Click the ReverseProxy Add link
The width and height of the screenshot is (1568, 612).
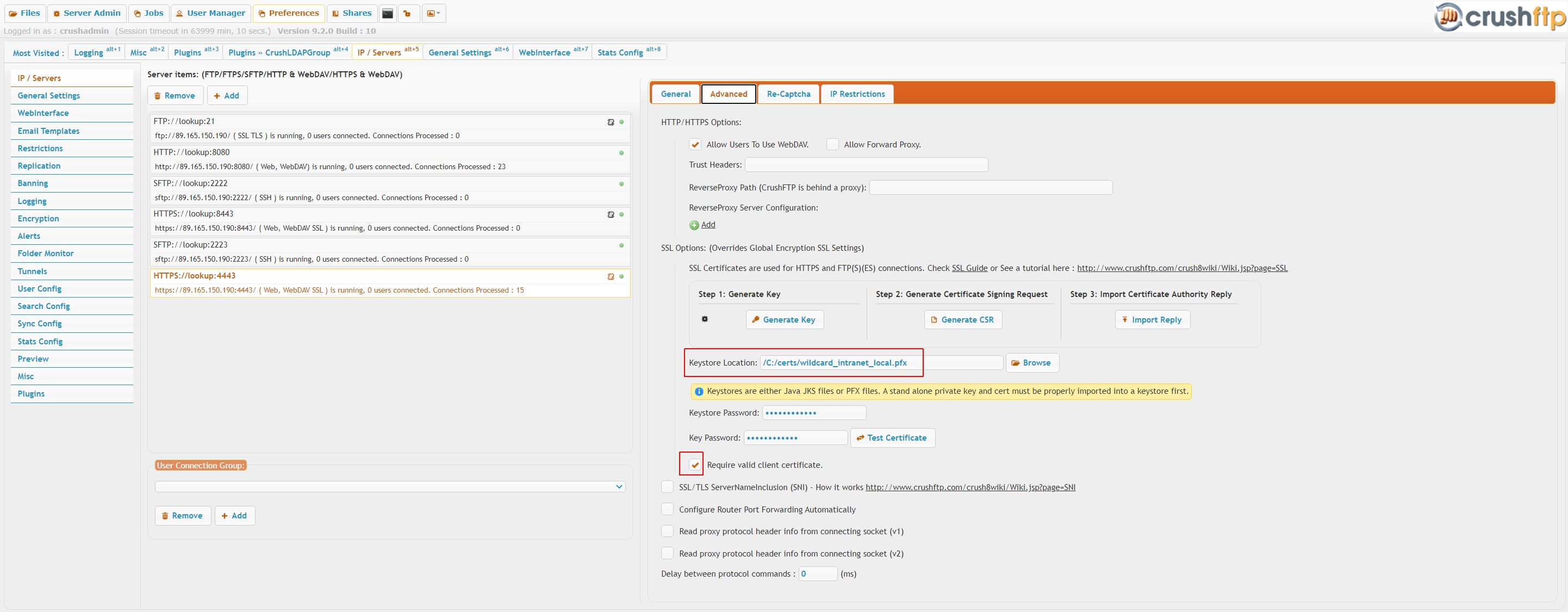708,225
